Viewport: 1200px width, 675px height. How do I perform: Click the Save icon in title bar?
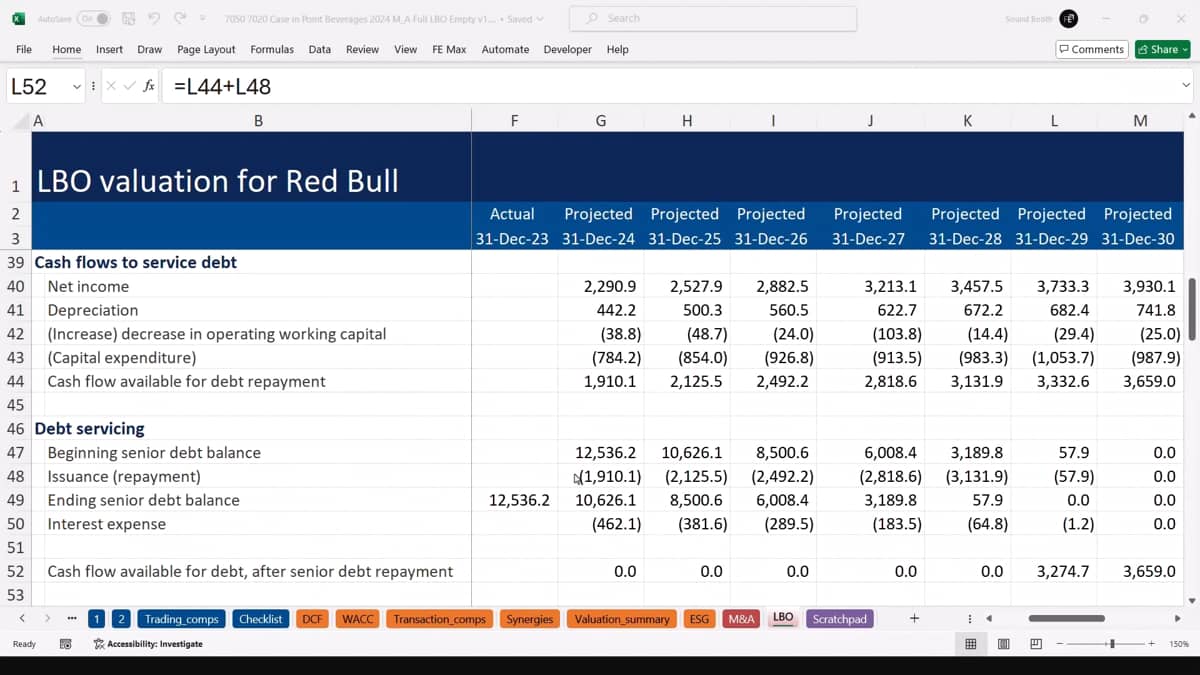tap(128, 18)
